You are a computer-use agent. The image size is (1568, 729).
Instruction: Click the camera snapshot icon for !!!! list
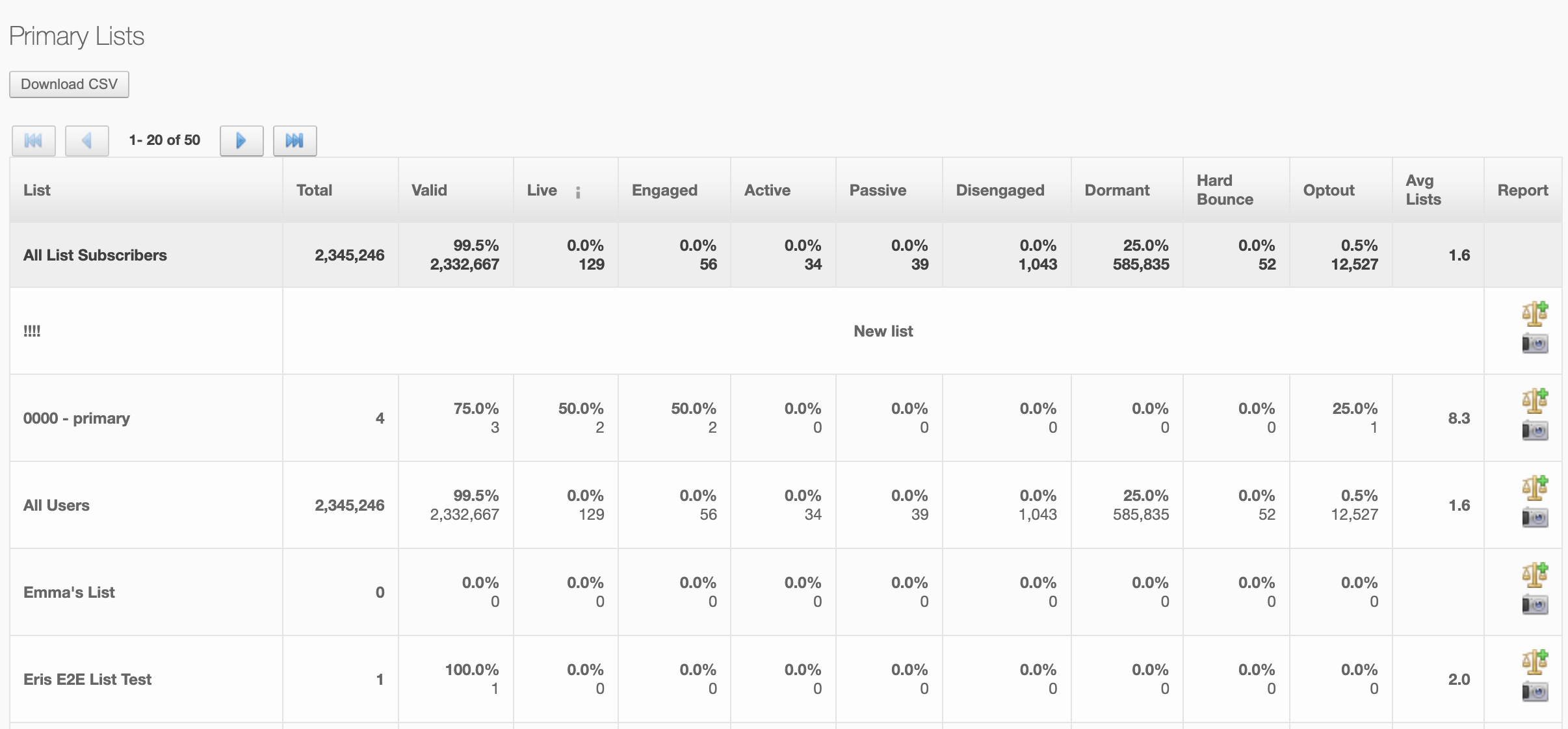[1534, 343]
